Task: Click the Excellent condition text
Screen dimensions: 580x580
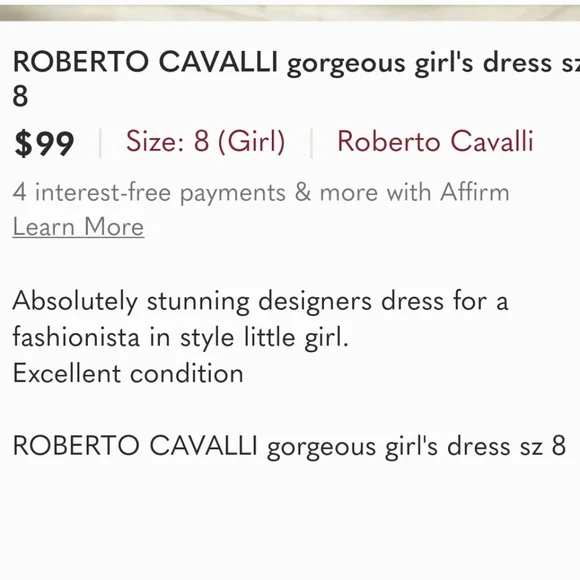Action: pyautogui.click(x=128, y=373)
